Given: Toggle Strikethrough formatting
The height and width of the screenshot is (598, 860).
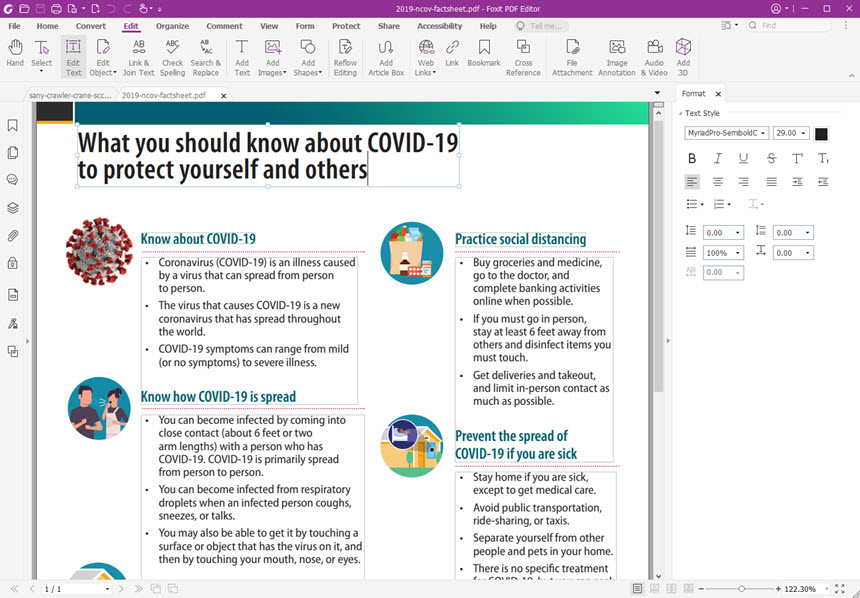Looking at the screenshot, I should [x=771, y=158].
